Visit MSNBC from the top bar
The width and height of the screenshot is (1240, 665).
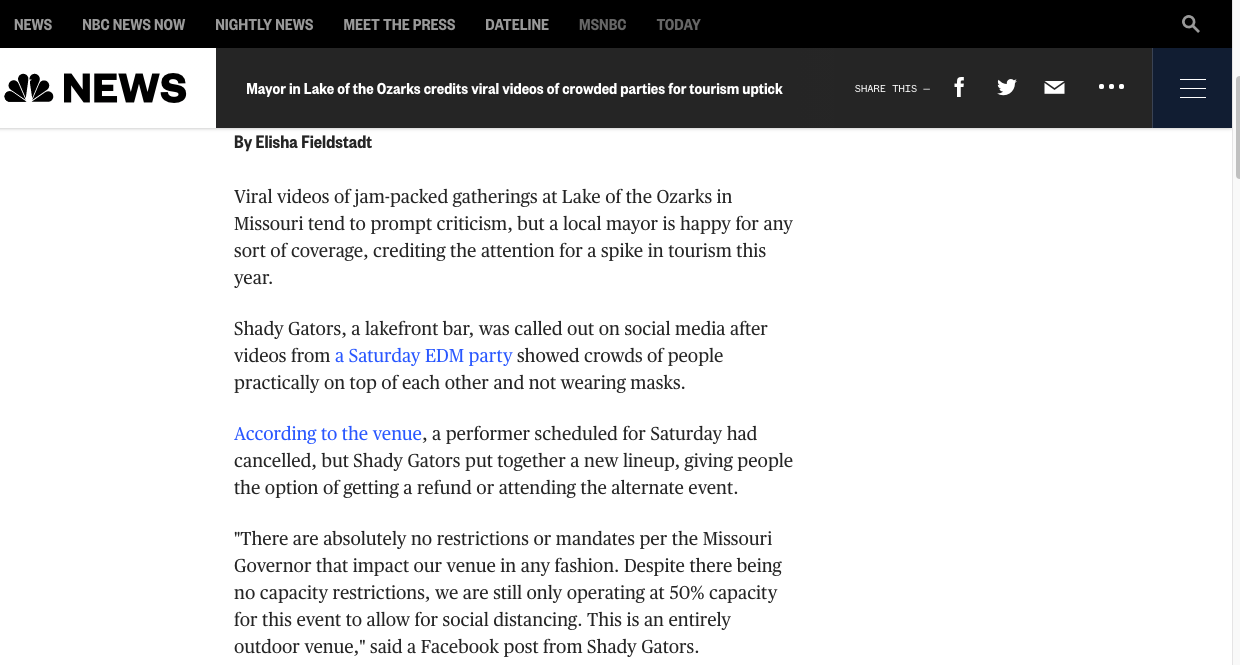pos(602,24)
